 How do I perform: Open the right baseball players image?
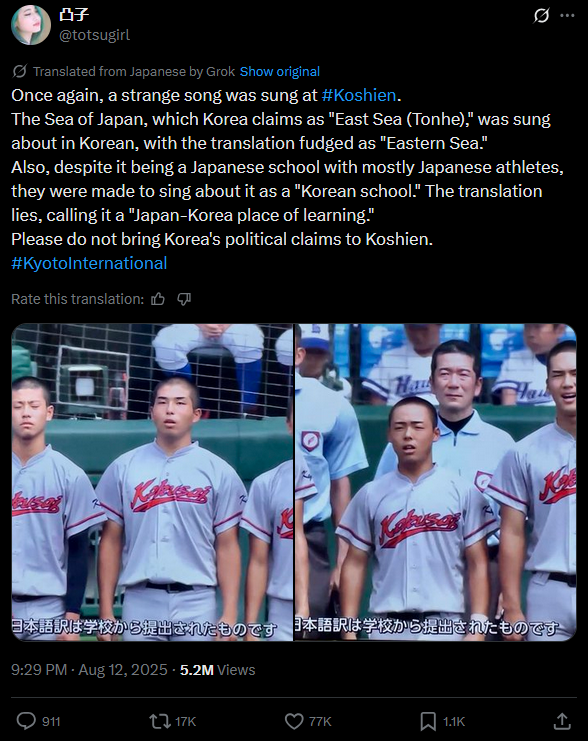click(435, 482)
